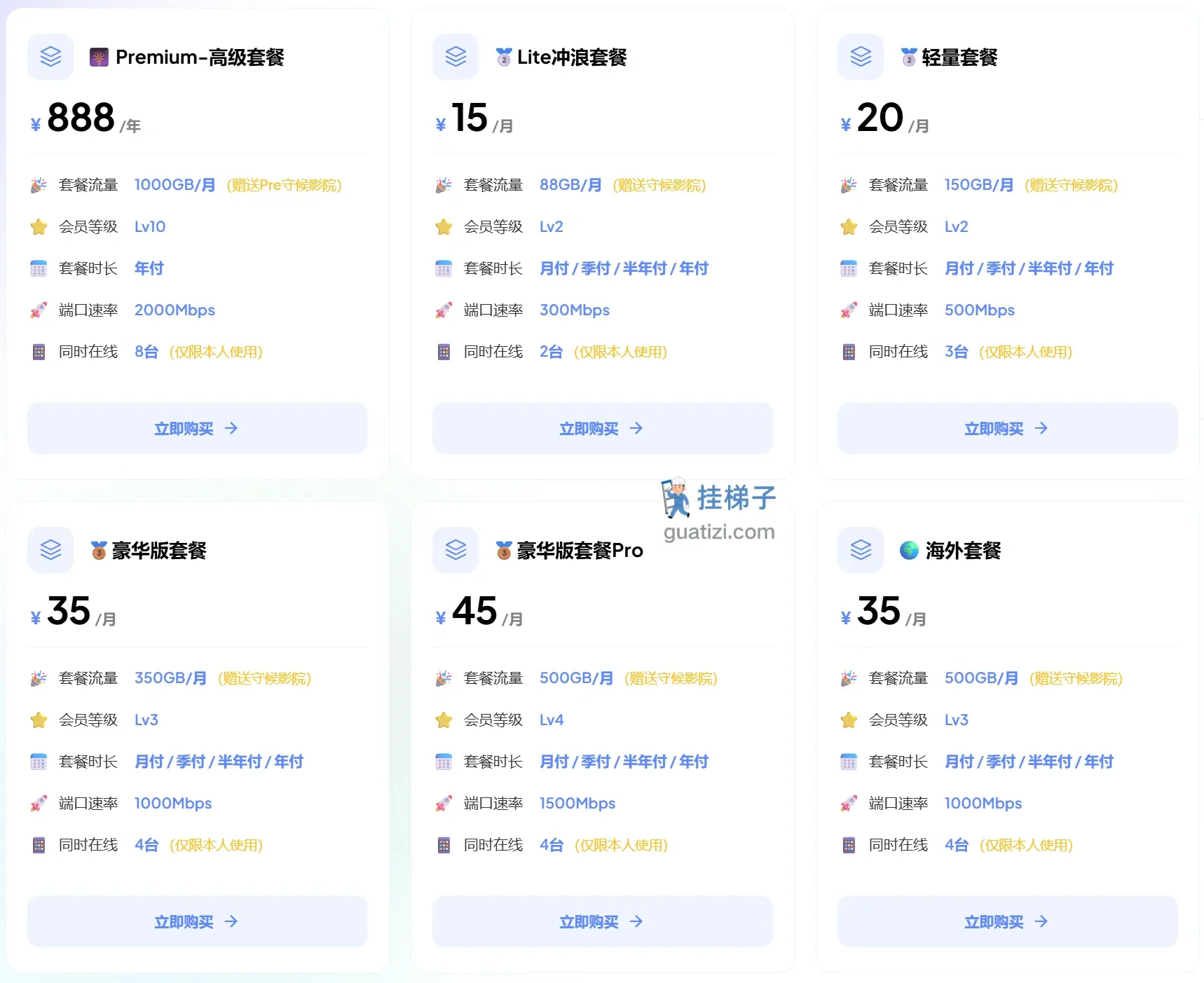Click the star icon for 会员等级 on Premium card
Viewport: 1204px width, 983px height.
click(x=39, y=226)
